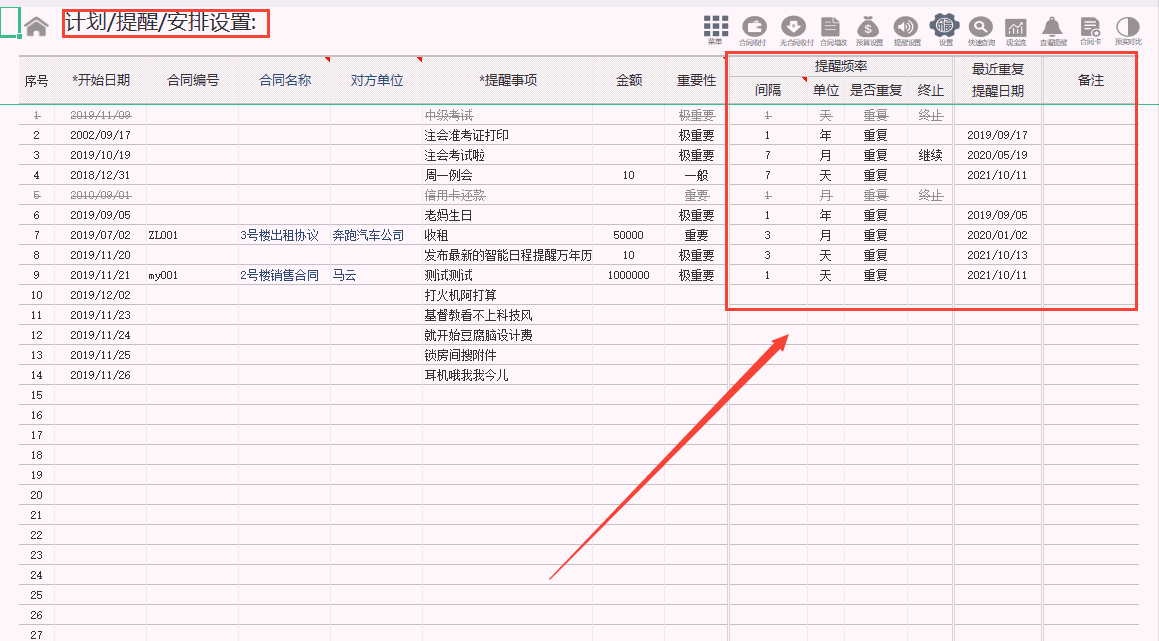This screenshot has height=641, width=1159.
Task: Start 快速查询 with the magnifier icon
Action: pos(981,25)
